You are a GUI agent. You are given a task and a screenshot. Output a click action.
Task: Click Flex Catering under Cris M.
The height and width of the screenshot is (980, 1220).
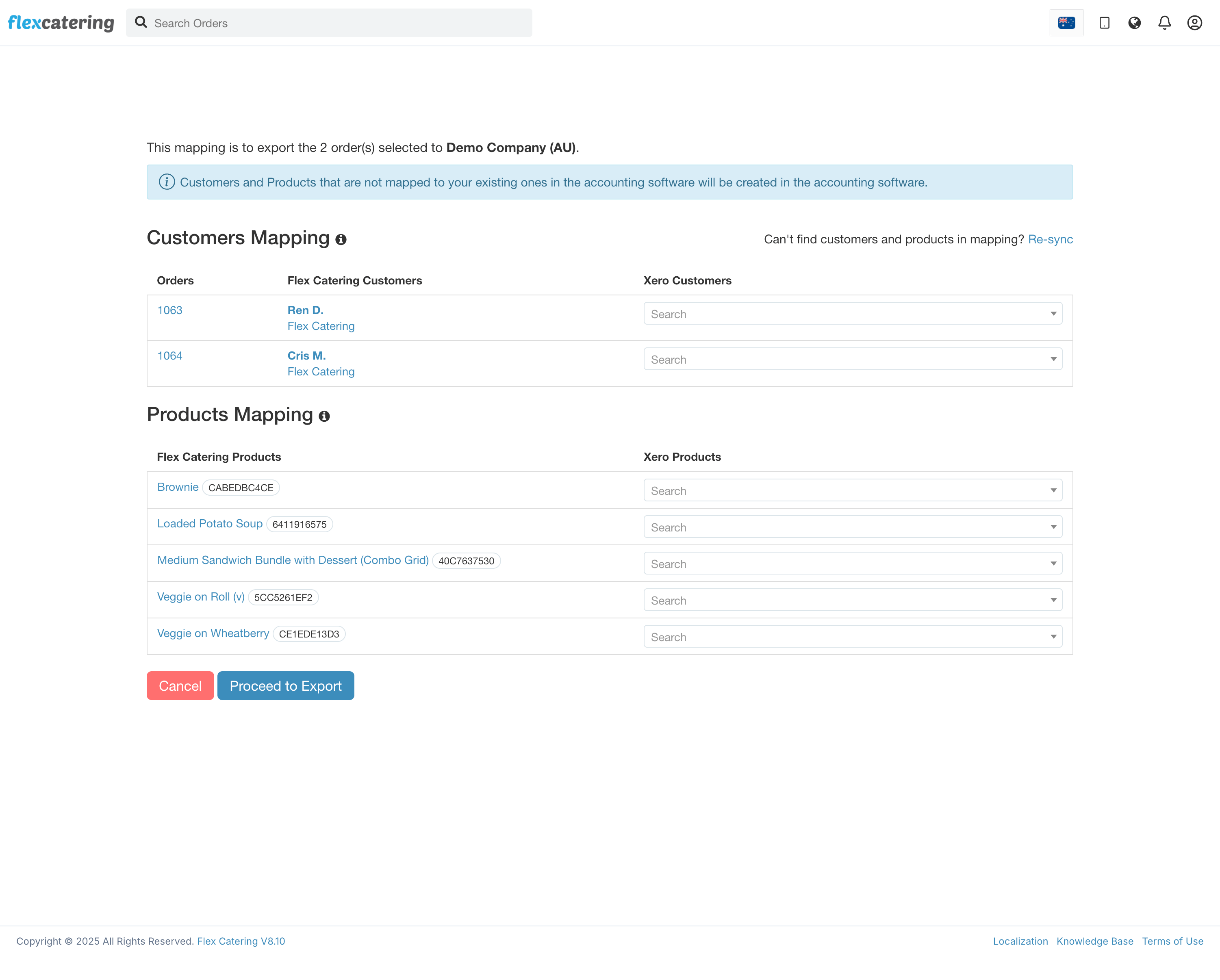pos(321,372)
